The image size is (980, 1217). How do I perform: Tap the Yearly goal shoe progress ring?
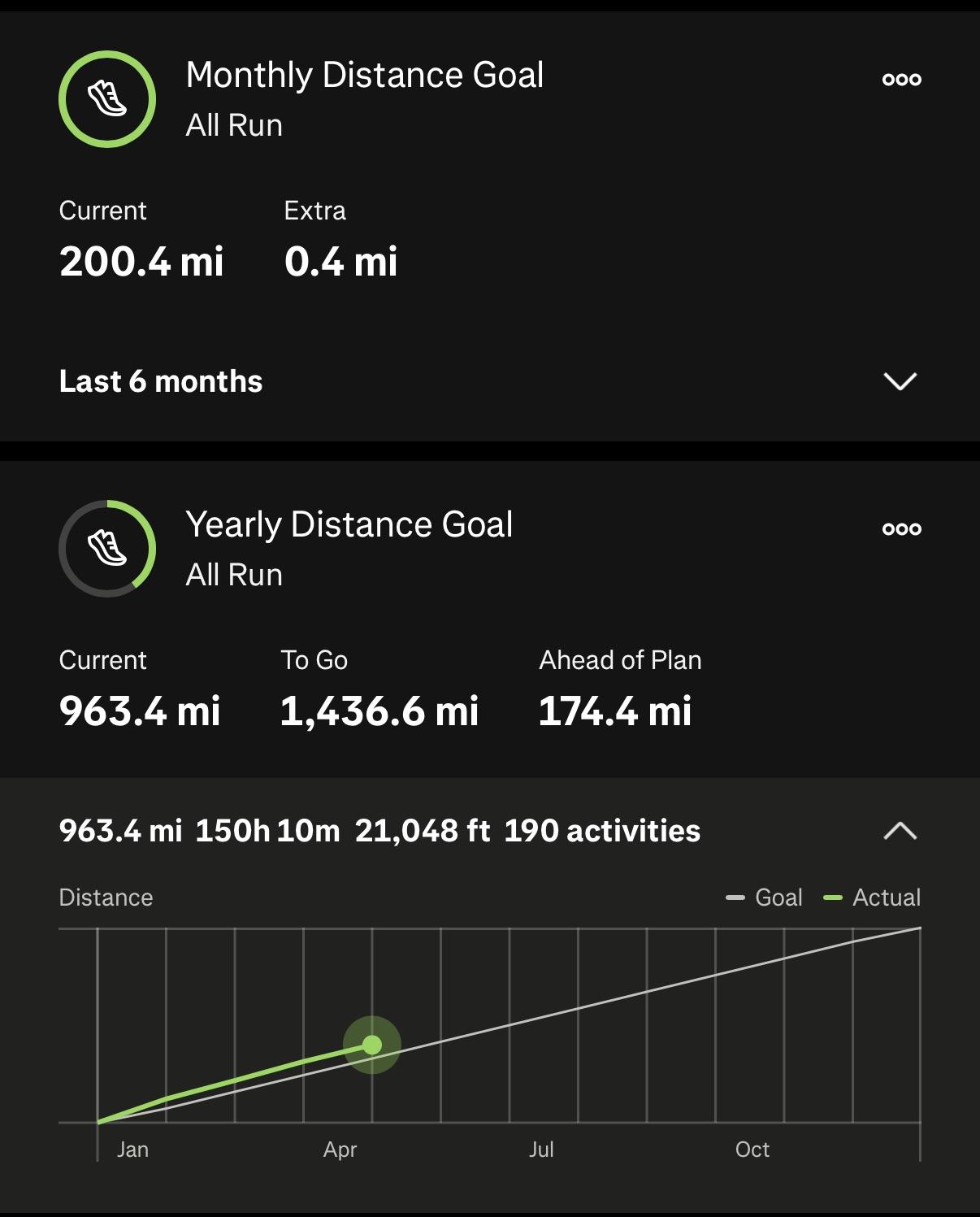click(x=107, y=549)
